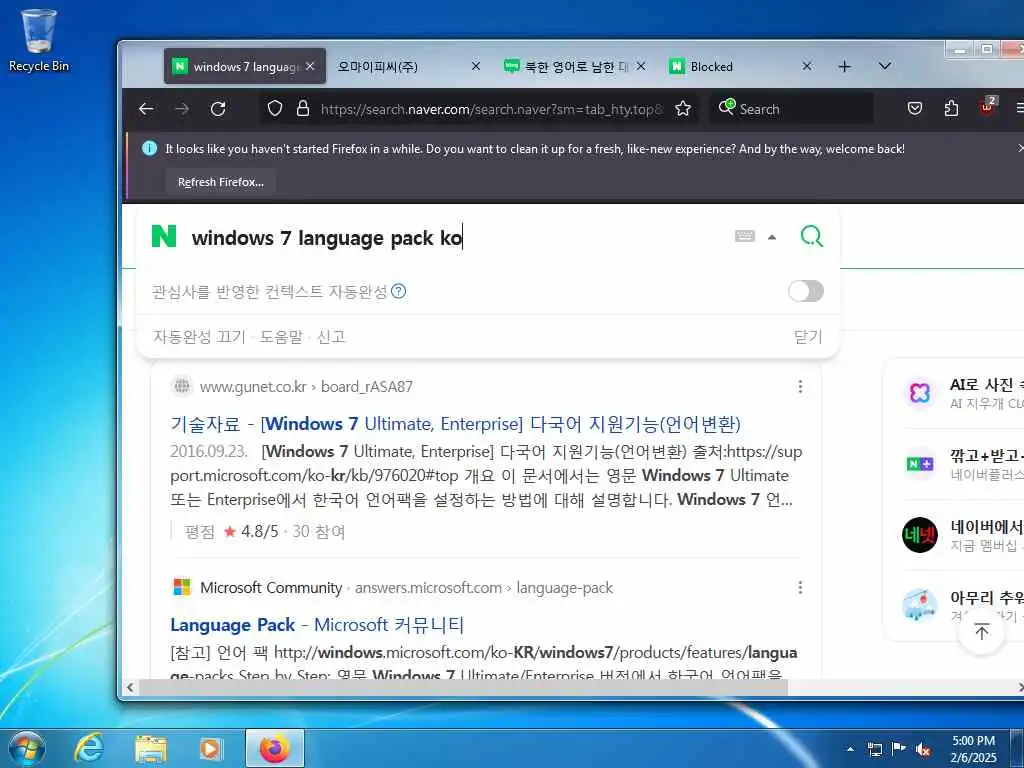Click the URL address bar field
The image size is (1024, 768).
[491, 109]
